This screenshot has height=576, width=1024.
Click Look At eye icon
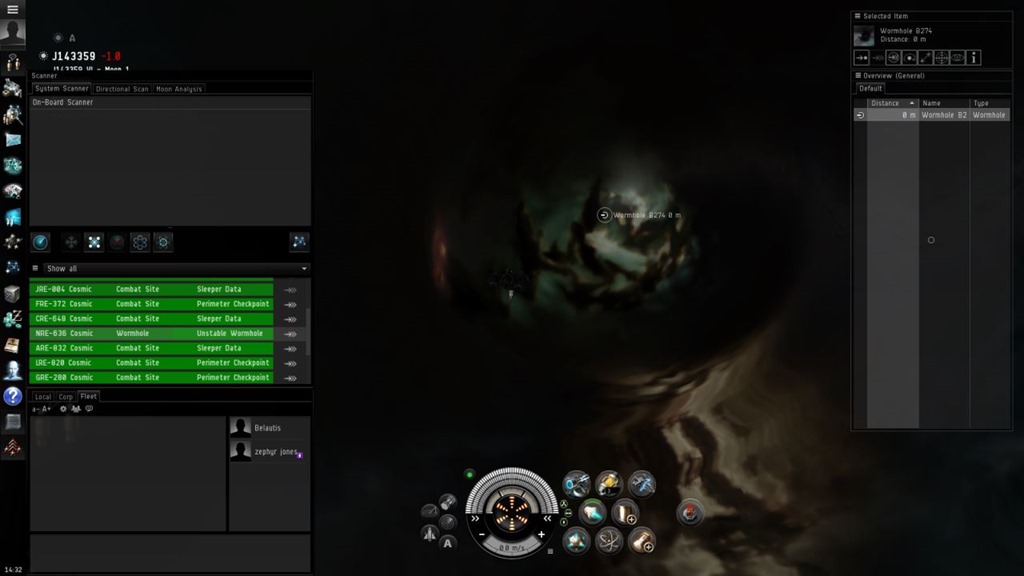(957, 58)
